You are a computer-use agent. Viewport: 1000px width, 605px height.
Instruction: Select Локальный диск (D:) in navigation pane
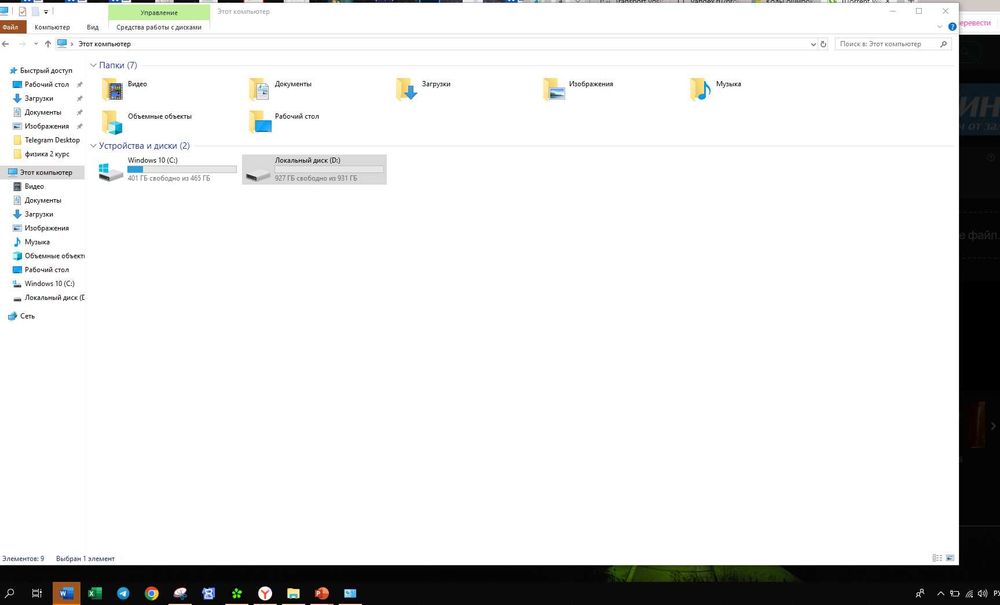(54, 297)
